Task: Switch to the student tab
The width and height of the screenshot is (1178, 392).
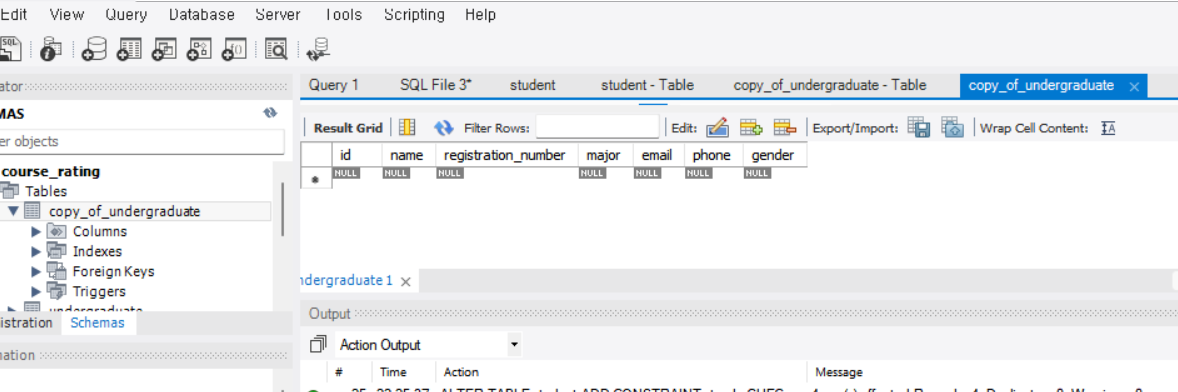Action: [533, 86]
